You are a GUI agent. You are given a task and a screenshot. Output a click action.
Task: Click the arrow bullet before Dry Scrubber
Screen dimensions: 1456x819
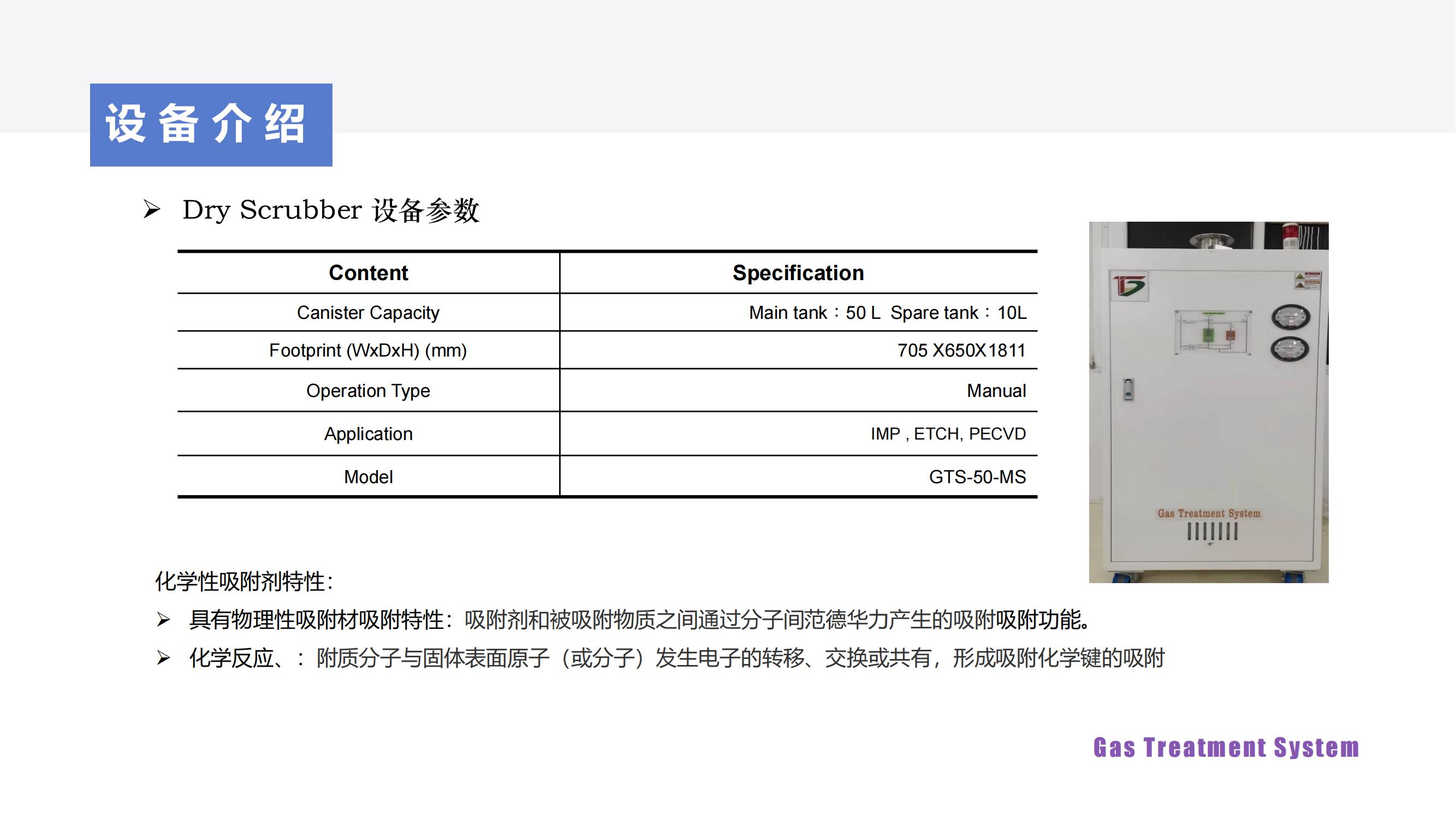(151, 210)
